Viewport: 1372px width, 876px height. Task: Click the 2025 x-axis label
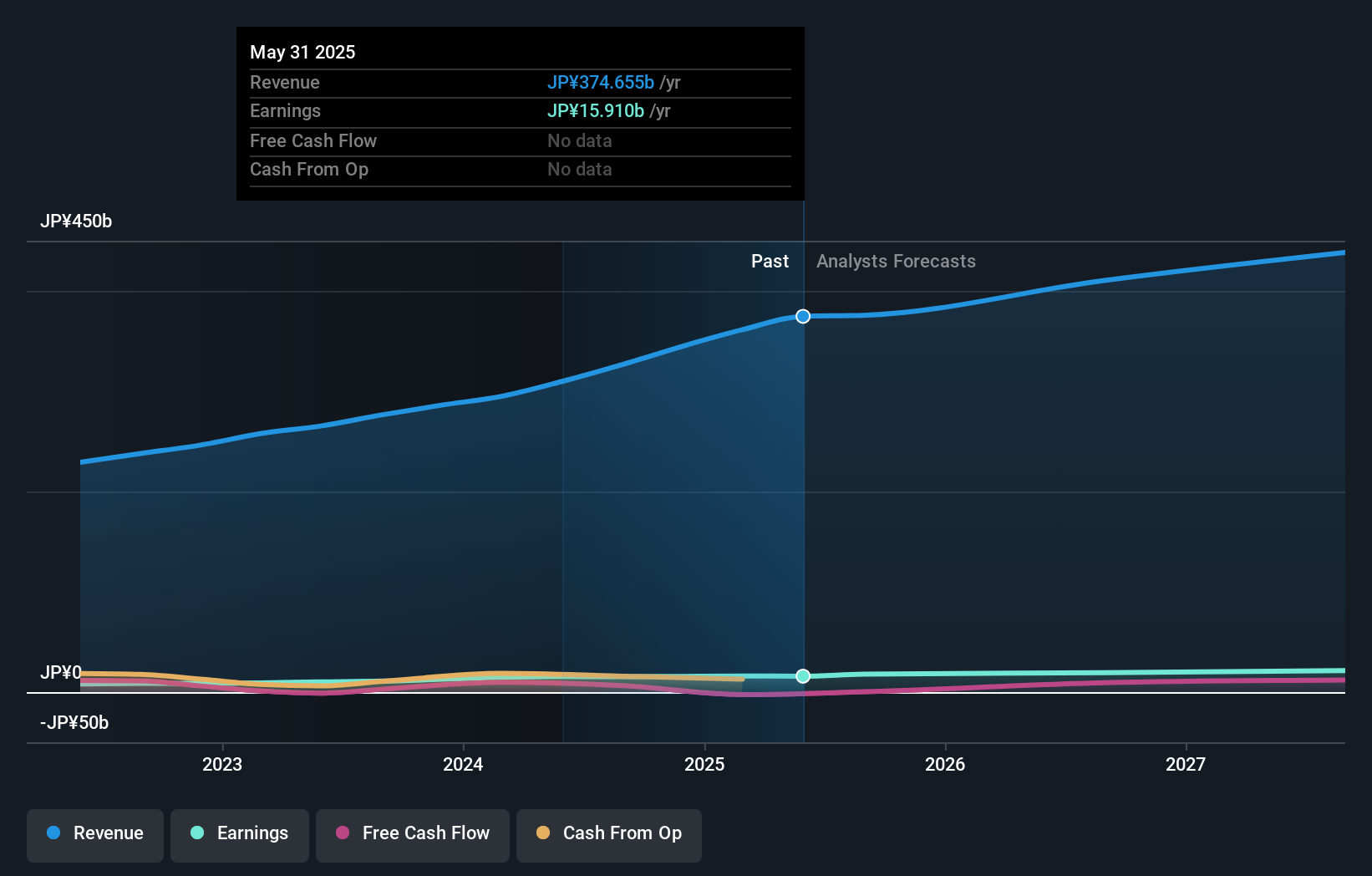coord(704,764)
